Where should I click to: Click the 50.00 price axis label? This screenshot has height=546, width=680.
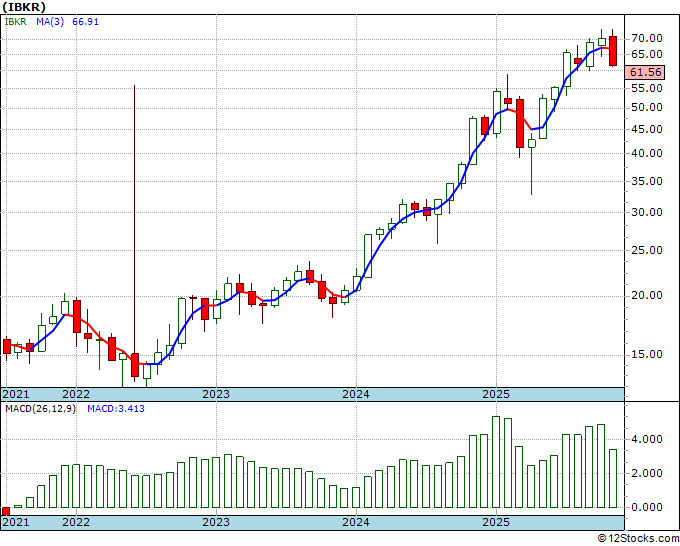pyautogui.click(x=646, y=108)
